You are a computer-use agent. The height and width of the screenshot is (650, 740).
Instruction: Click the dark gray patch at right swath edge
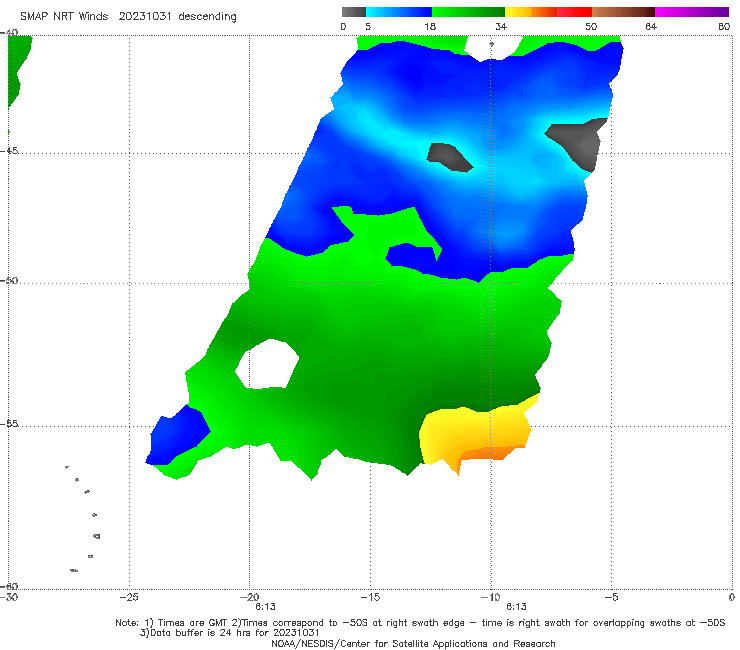pos(580,143)
